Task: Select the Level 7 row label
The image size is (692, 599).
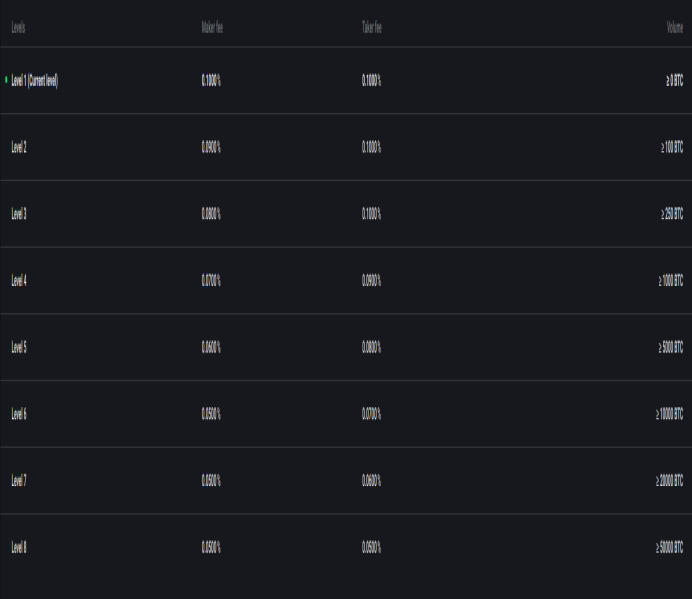Action: tap(19, 480)
